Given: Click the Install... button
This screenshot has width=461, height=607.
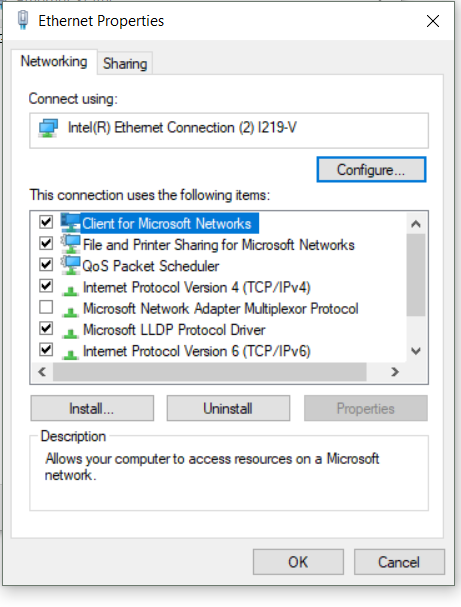Looking at the screenshot, I should tap(92, 408).
